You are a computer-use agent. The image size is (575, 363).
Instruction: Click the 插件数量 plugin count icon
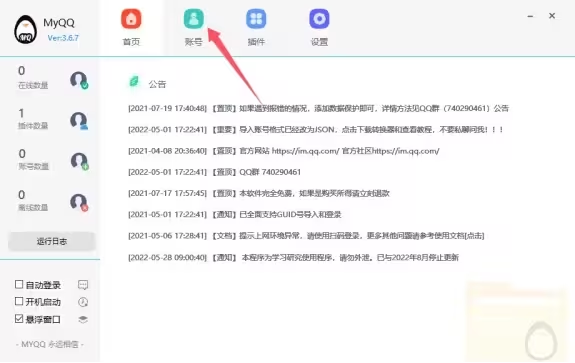pos(79,121)
